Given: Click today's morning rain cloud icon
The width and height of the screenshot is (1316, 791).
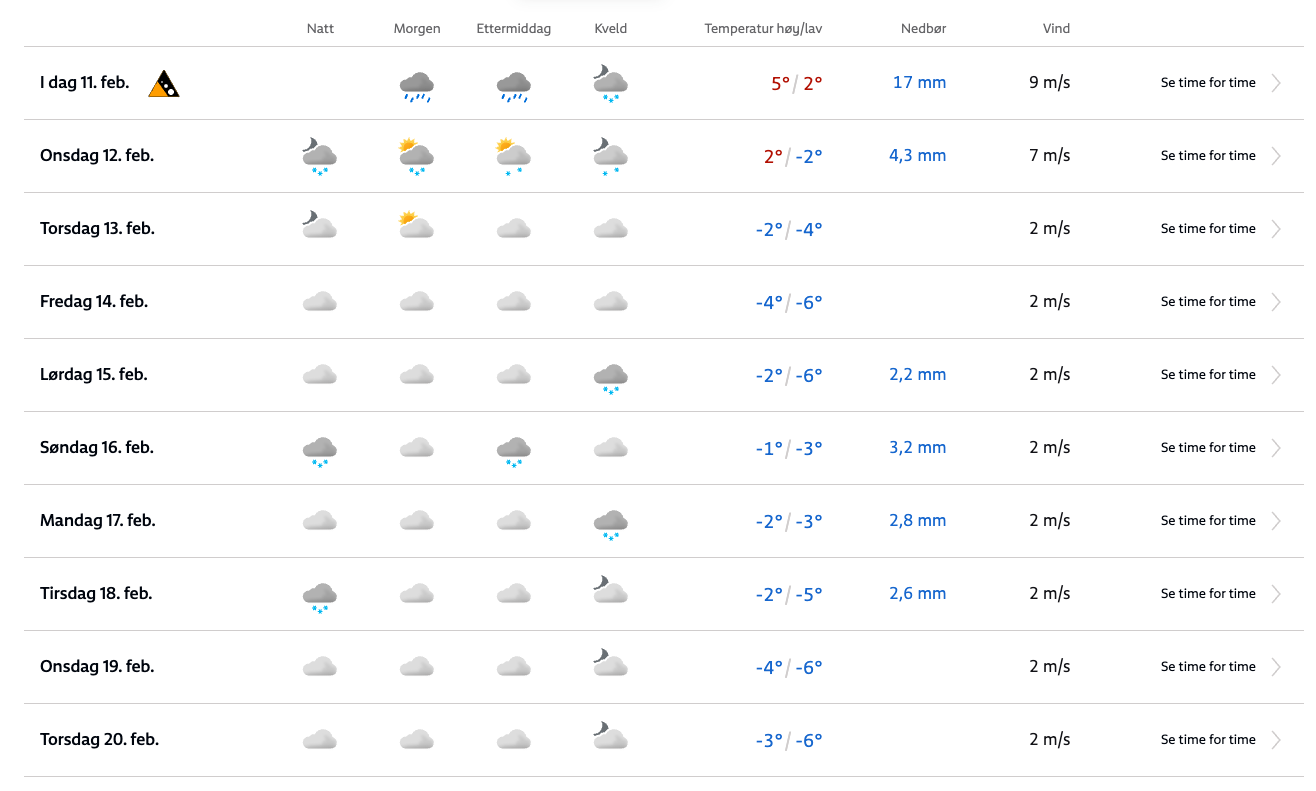Looking at the screenshot, I should coord(416,86).
